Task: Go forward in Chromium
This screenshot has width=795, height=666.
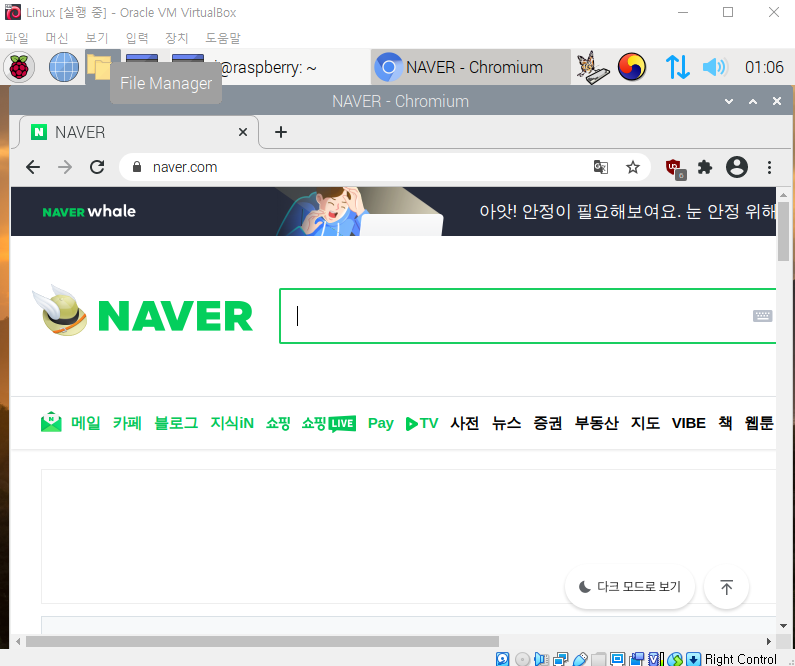Action: pyautogui.click(x=65, y=167)
